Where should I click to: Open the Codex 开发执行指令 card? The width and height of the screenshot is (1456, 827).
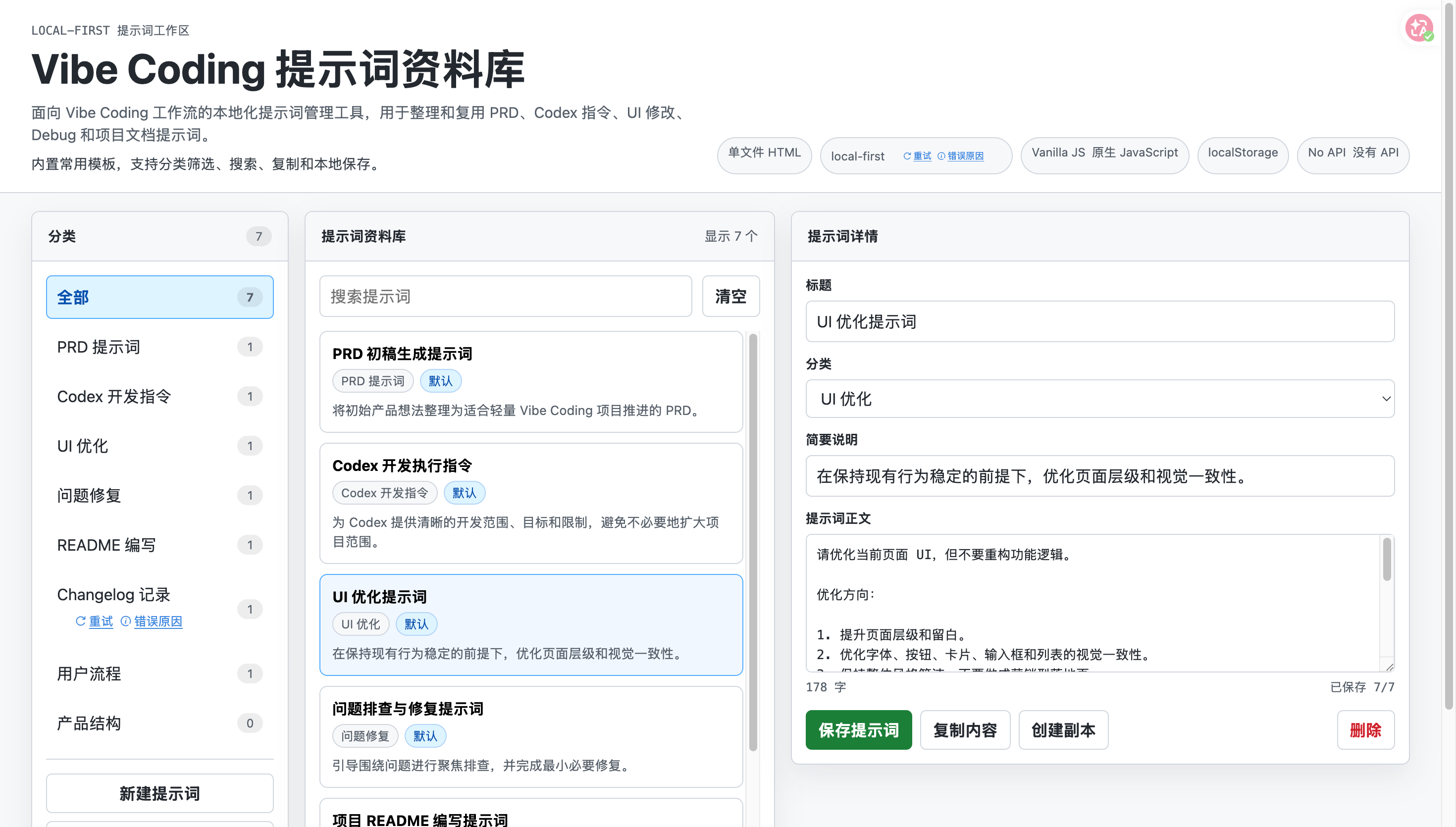click(x=531, y=503)
